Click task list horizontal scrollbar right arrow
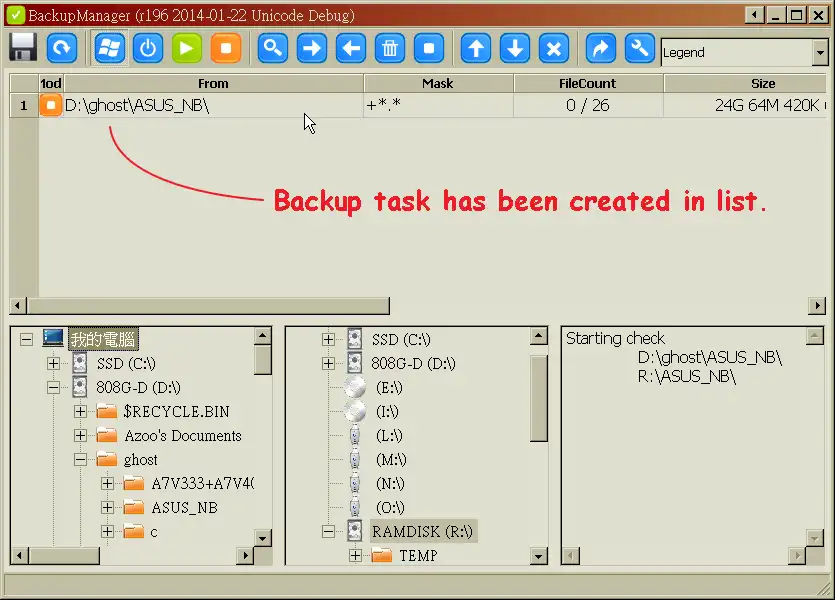The width and height of the screenshot is (835, 600). coord(817,306)
